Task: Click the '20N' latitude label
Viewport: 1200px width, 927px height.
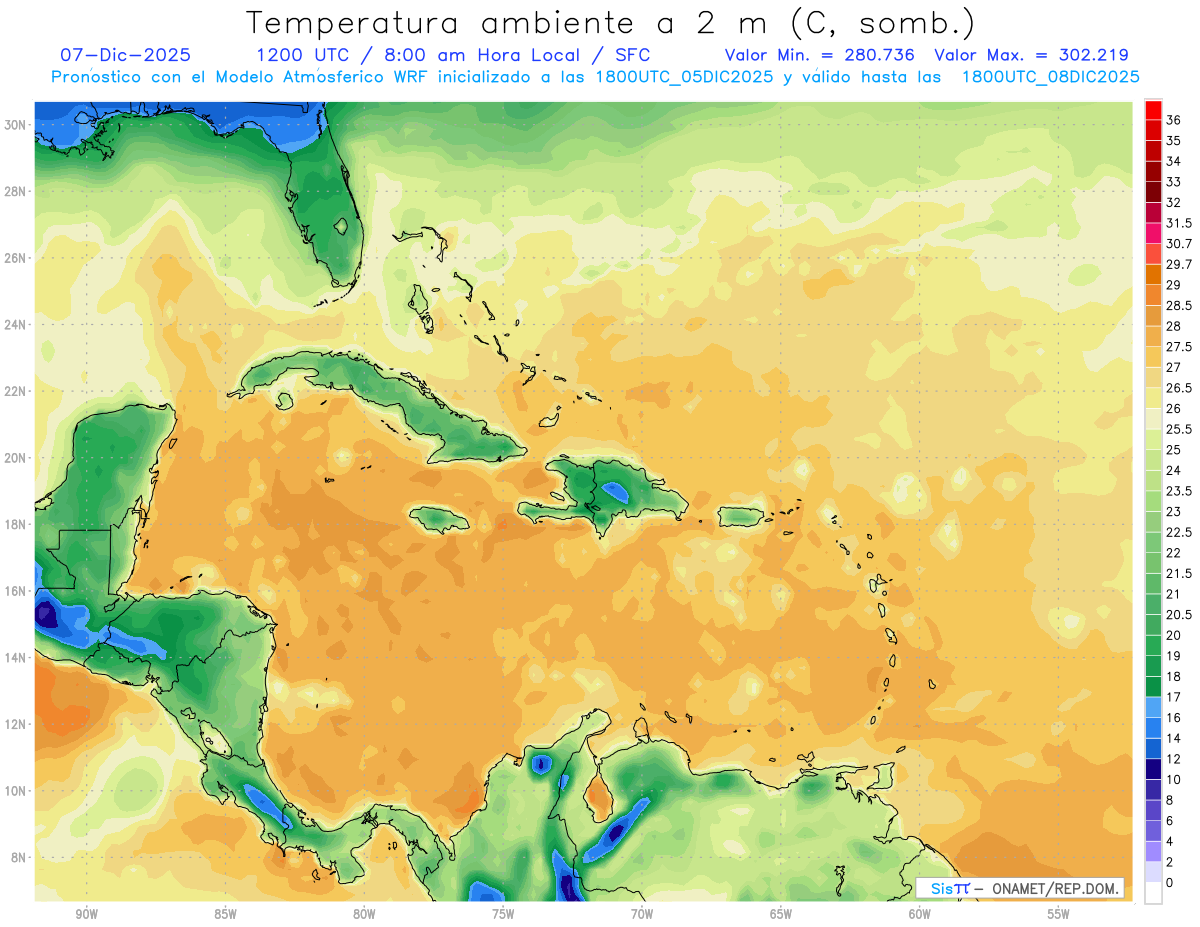Action: tap(16, 458)
